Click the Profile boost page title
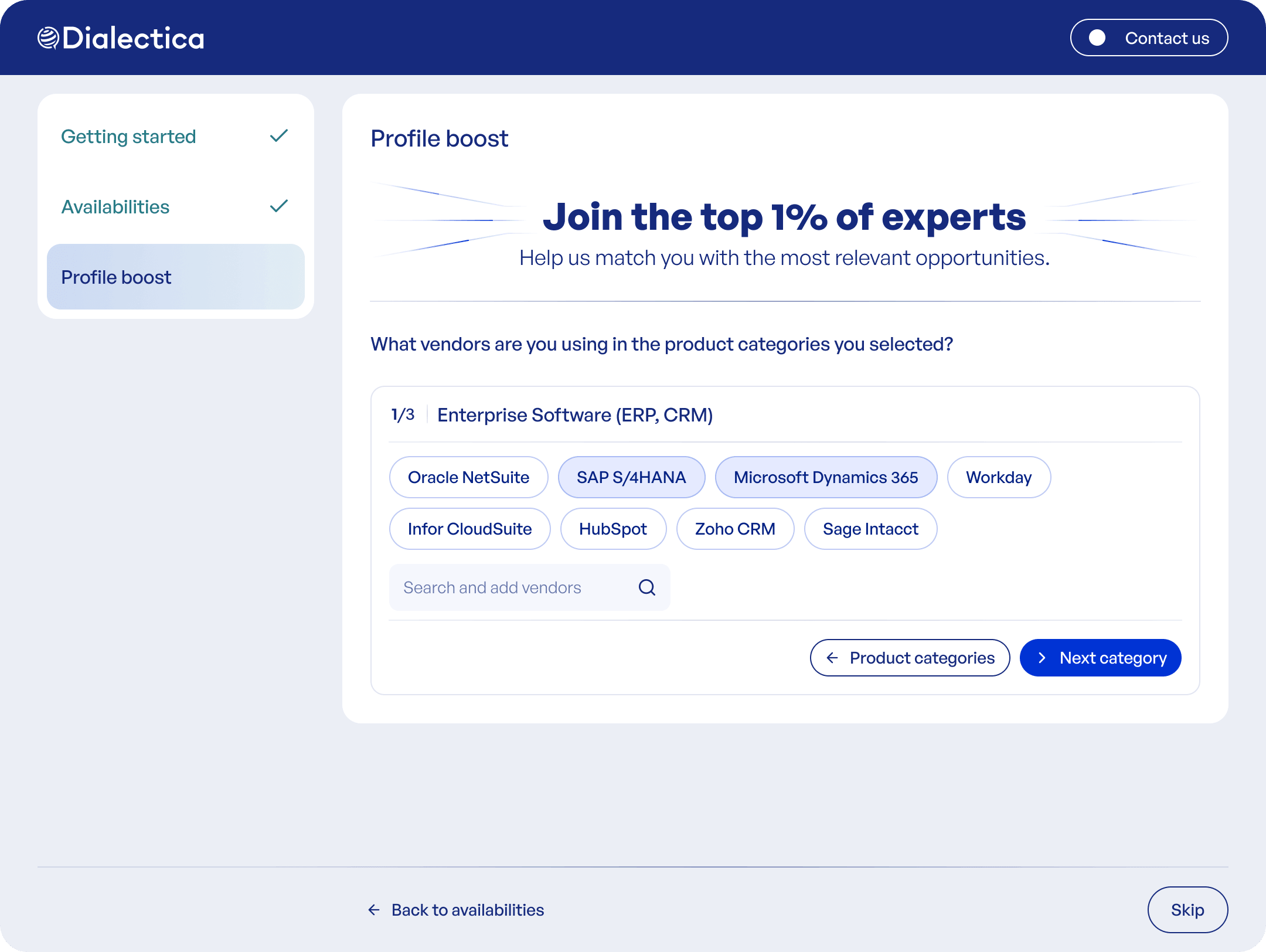The width and height of the screenshot is (1266, 952). (x=440, y=138)
